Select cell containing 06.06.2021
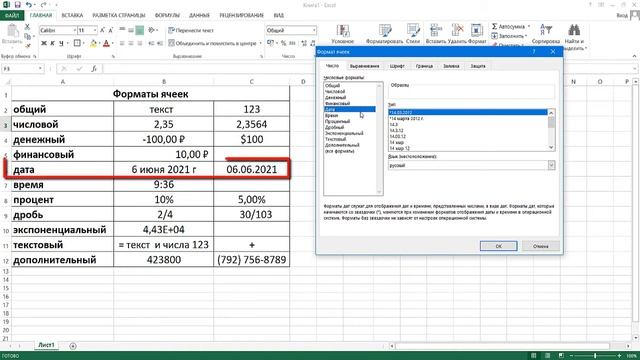 251,169
